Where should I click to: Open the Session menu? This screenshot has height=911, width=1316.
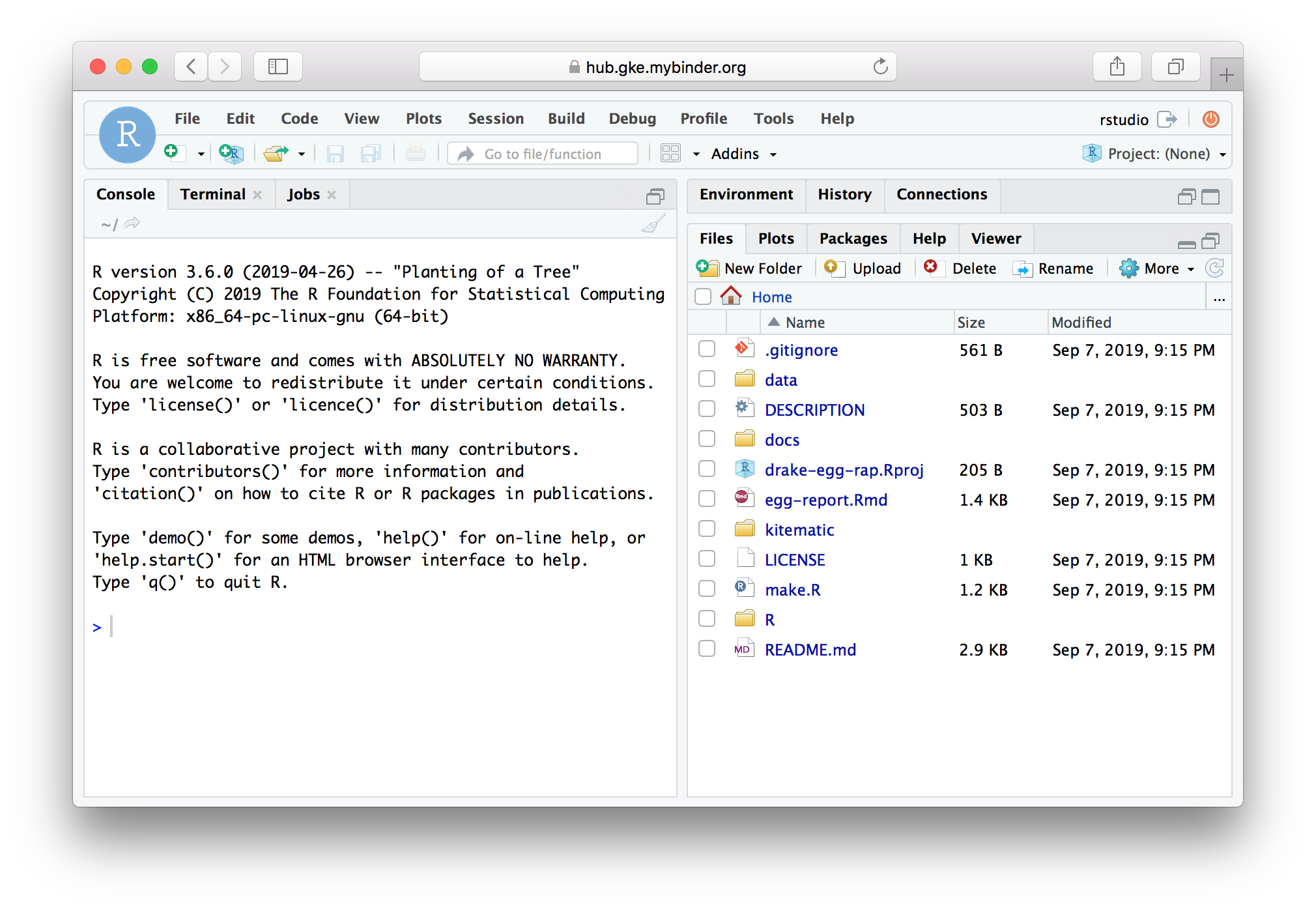[x=496, y=119]
